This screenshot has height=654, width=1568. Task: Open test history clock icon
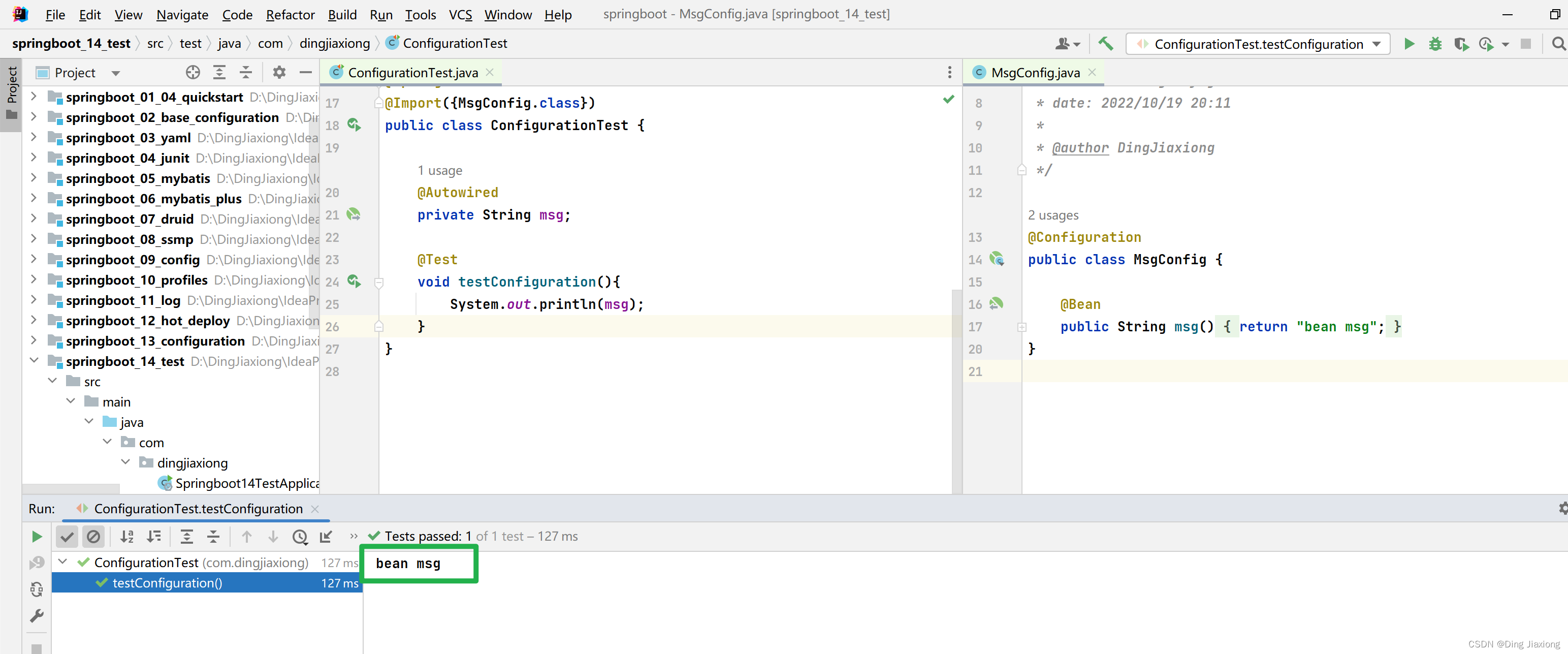300,537
